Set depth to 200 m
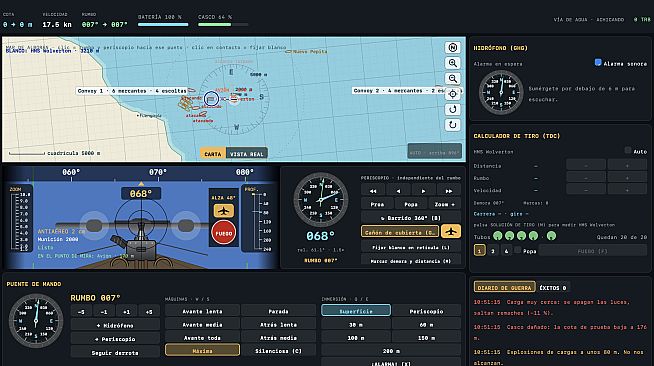This screenshot has width=654, height=366. [391, 351]
